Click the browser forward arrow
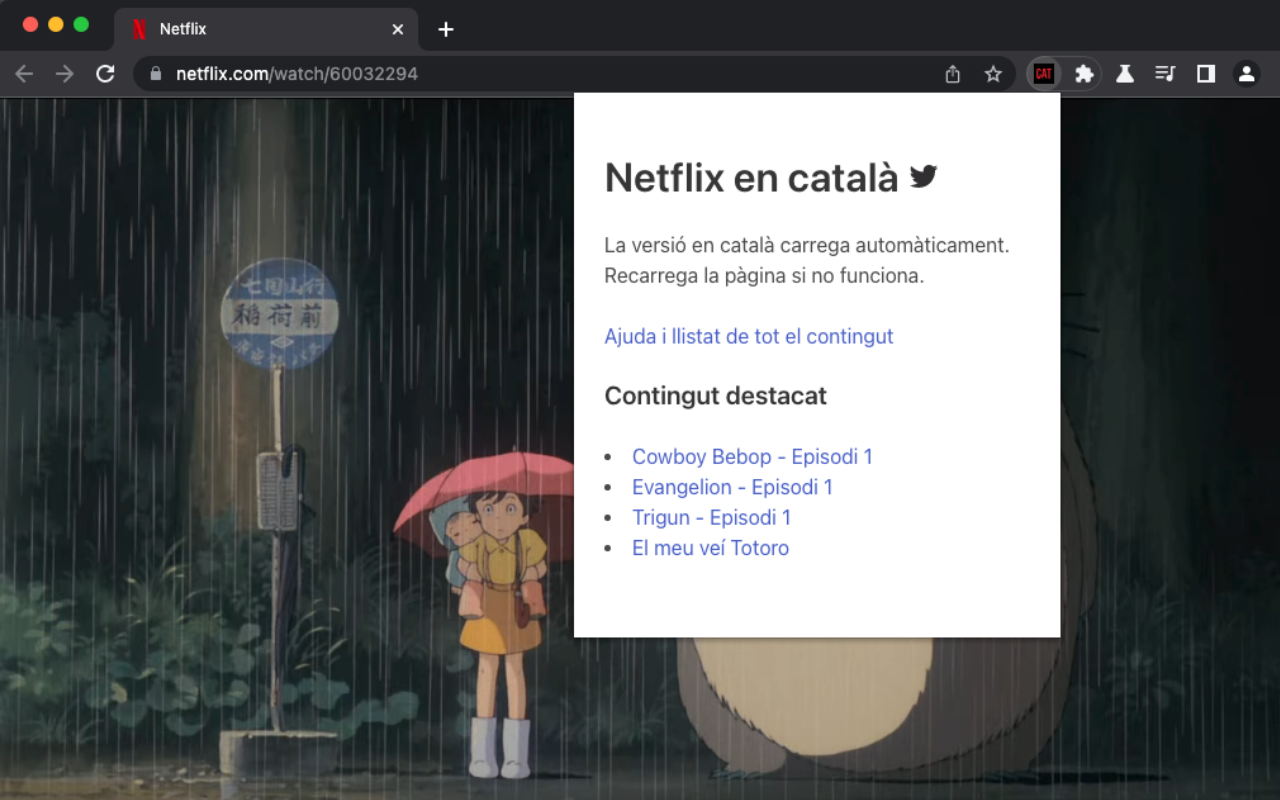Viewport: 1280px width, 800px height. pyautogui.click(x=65, y=74)
